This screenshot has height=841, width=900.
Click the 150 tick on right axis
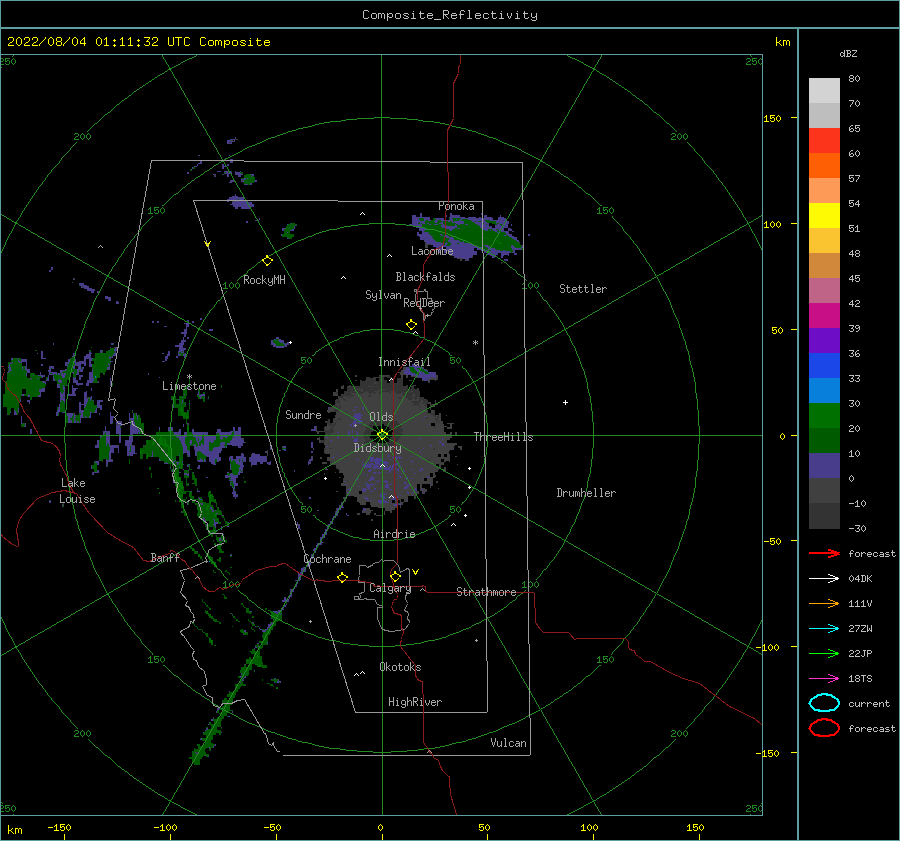[772, 118]
